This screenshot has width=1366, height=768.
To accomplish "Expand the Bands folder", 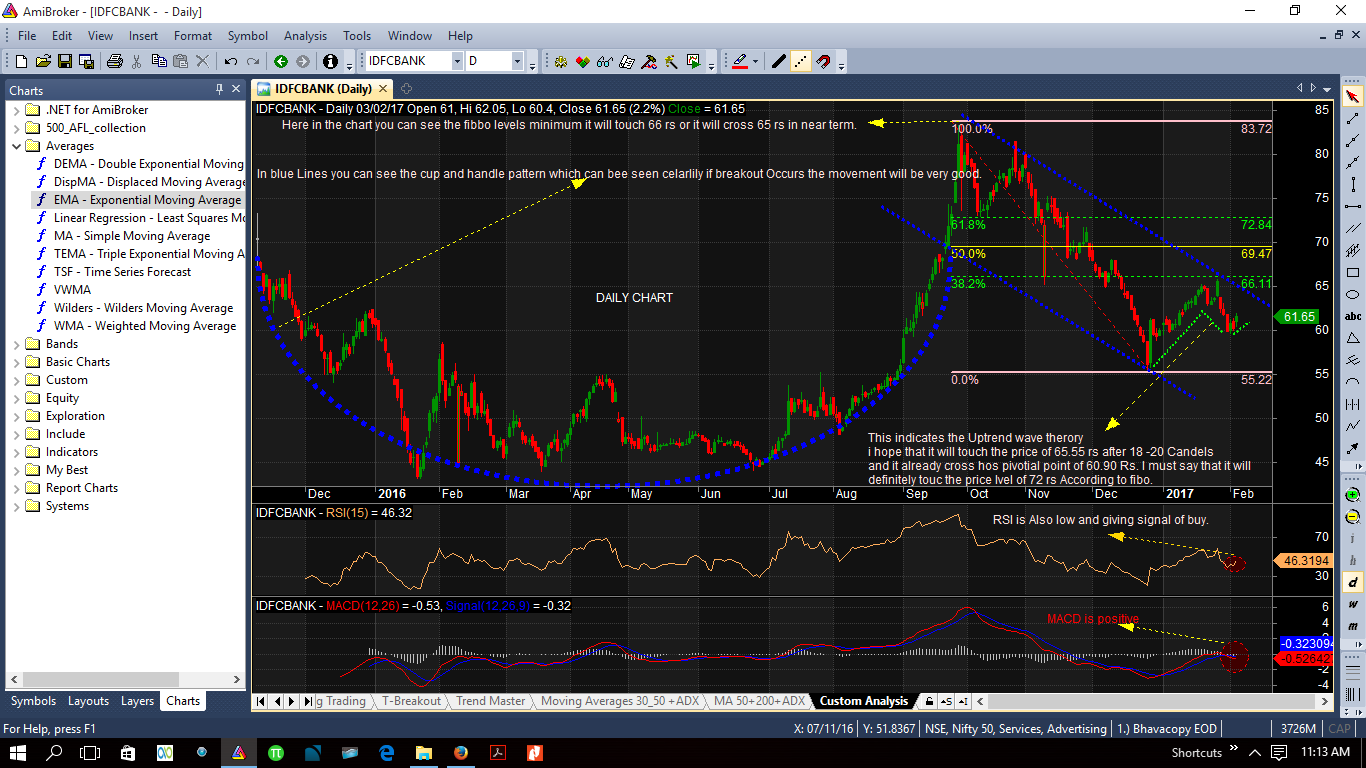I will (x=17, y=344).
